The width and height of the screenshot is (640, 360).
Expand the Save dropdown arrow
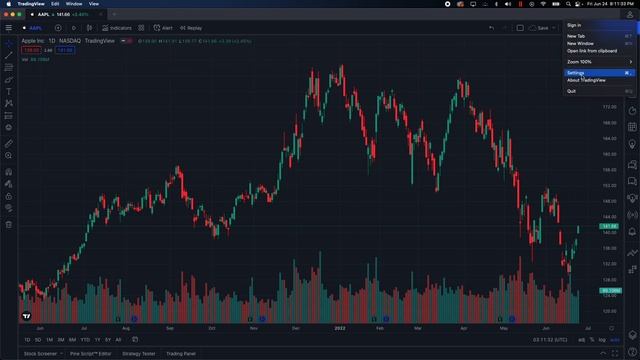[554, 28]
